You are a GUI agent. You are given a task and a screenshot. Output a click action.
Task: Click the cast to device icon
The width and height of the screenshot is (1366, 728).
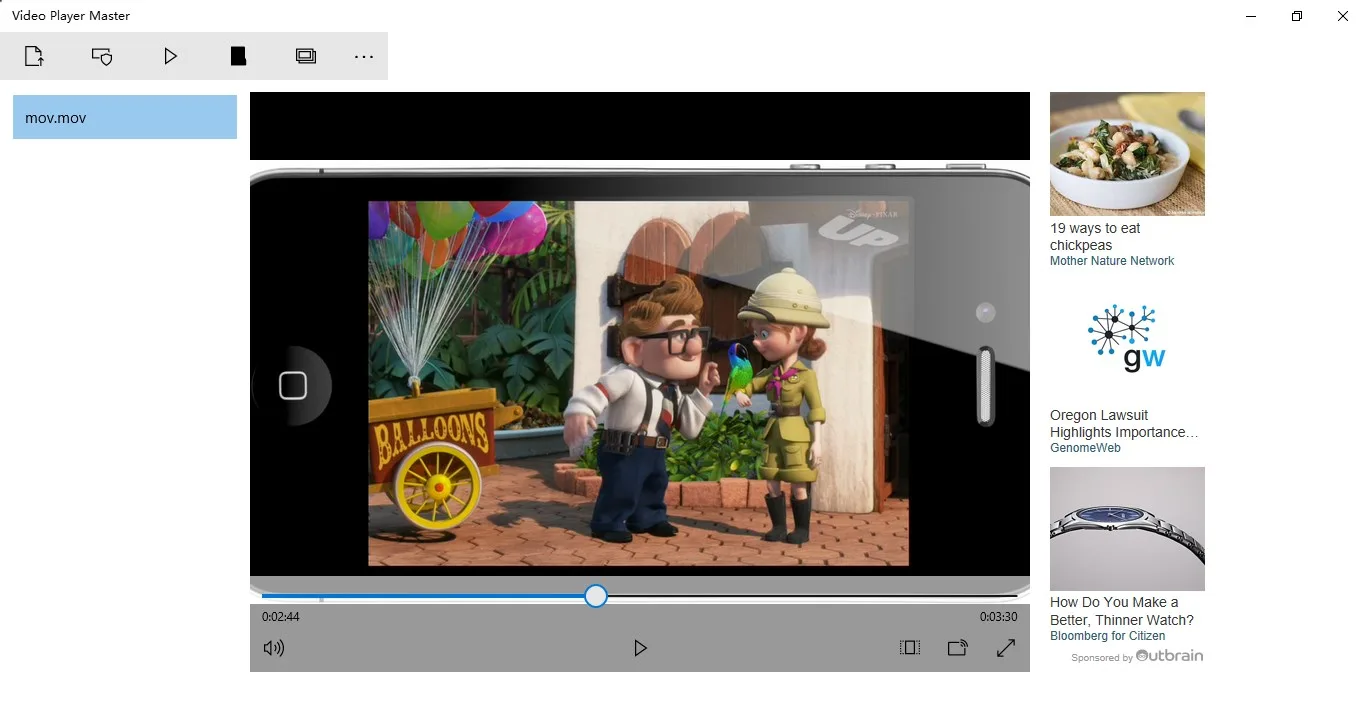pos(958,648)
